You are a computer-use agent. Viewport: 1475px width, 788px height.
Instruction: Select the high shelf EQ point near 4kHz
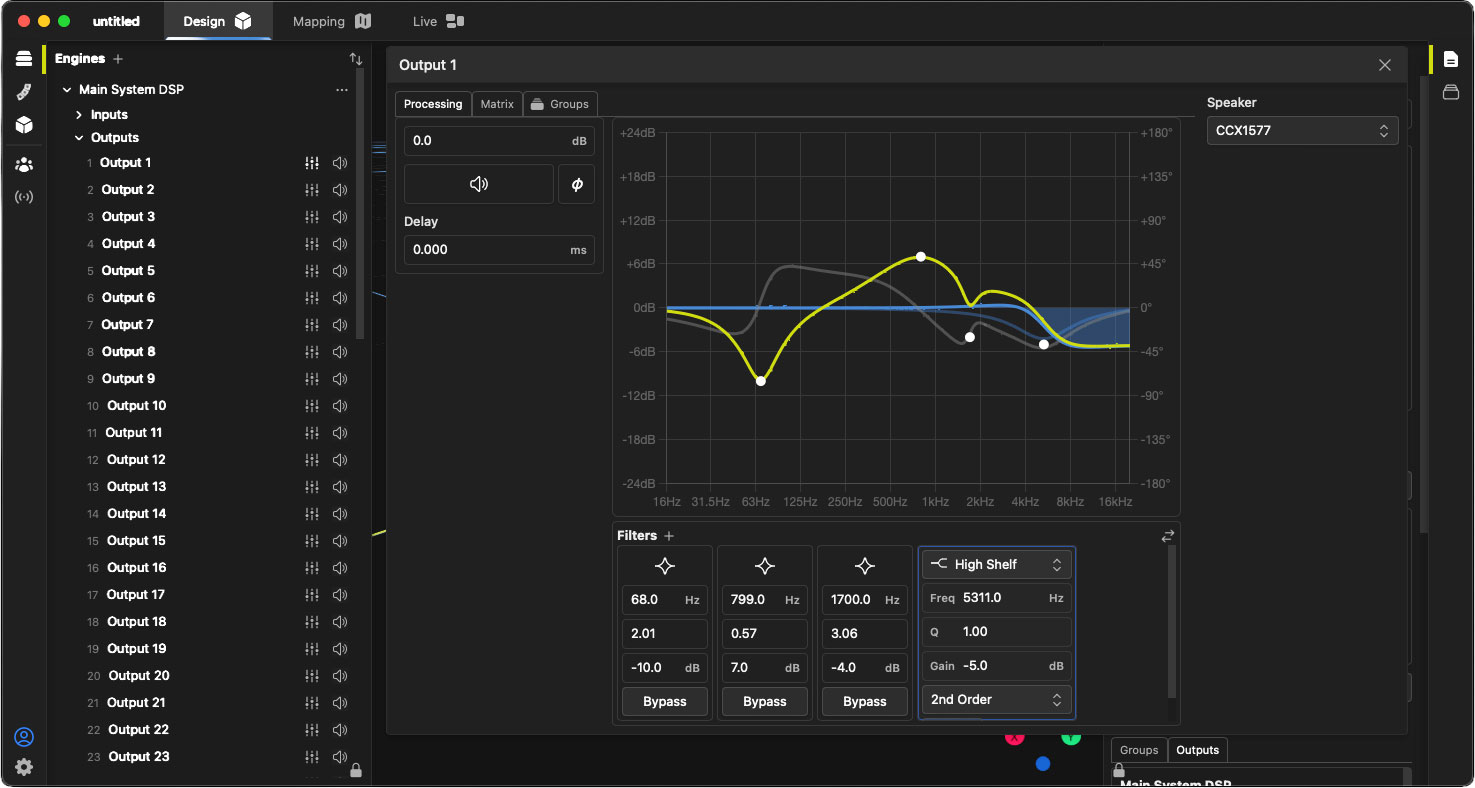1044,345
